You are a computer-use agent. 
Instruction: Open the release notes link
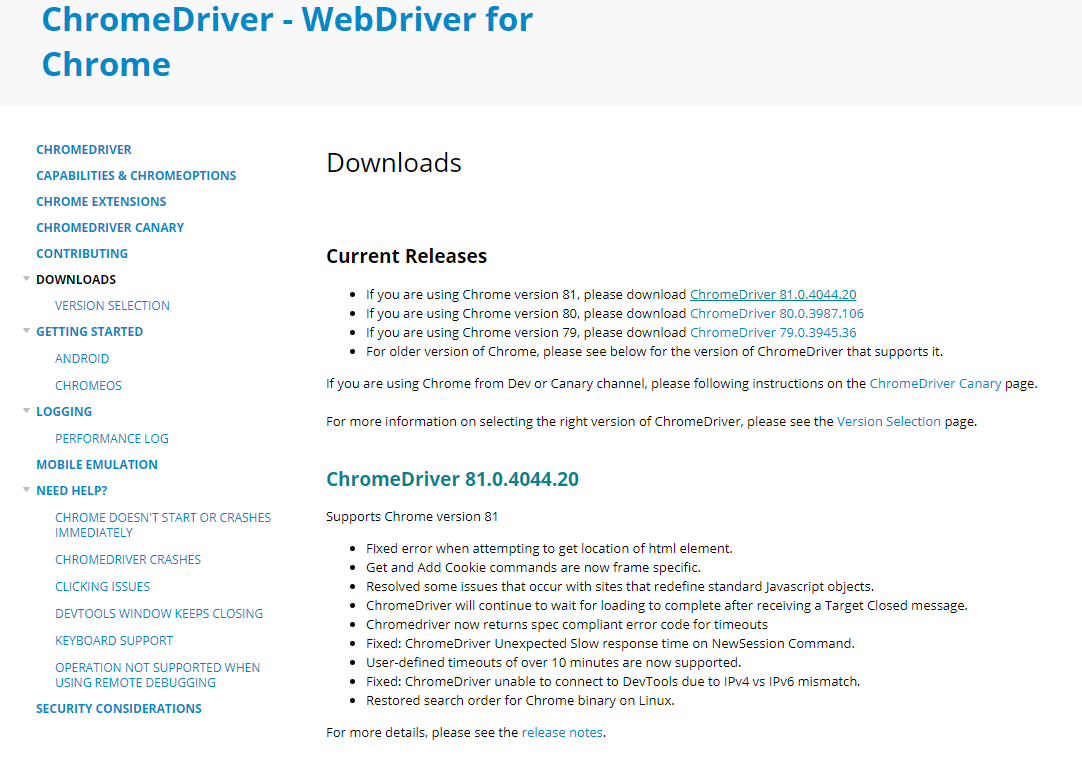click(562, 732)
